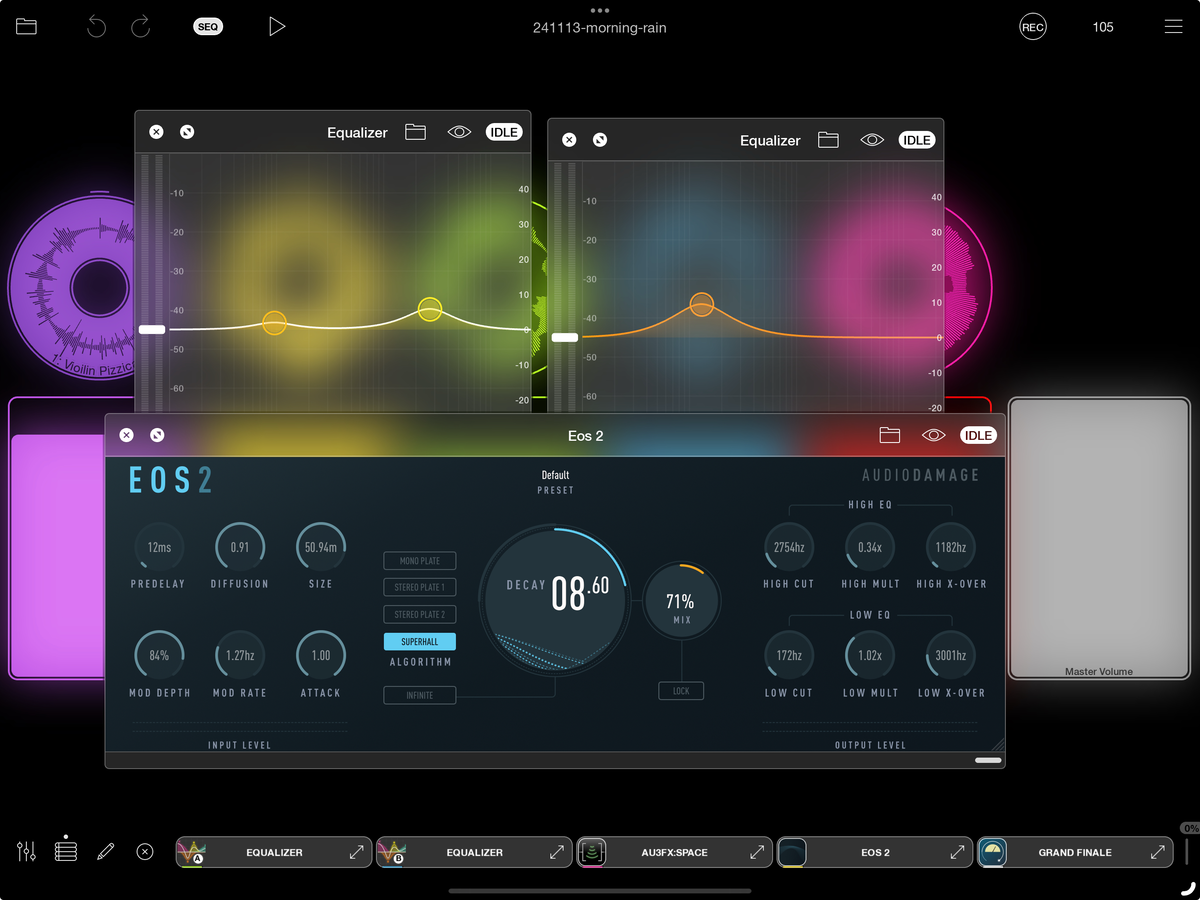Toggle the Lock button under Mix
1200x900 pixels.
[x=681, y=691]
